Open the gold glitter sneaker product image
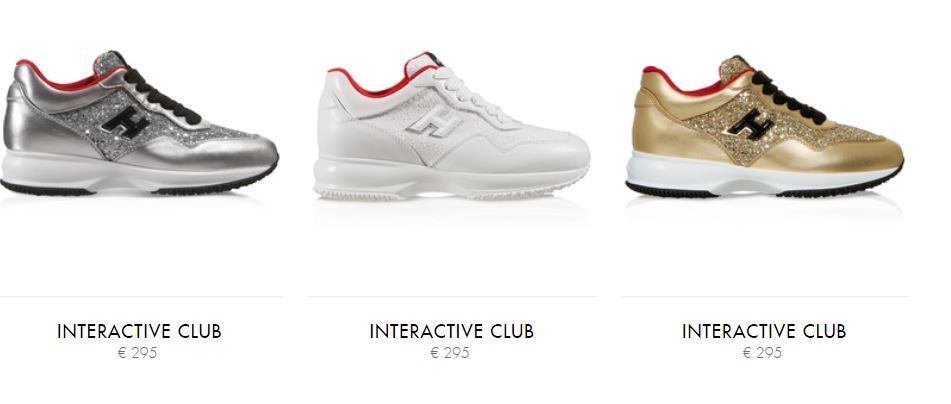Screen dimensions: 951x404 click(764, 126)
